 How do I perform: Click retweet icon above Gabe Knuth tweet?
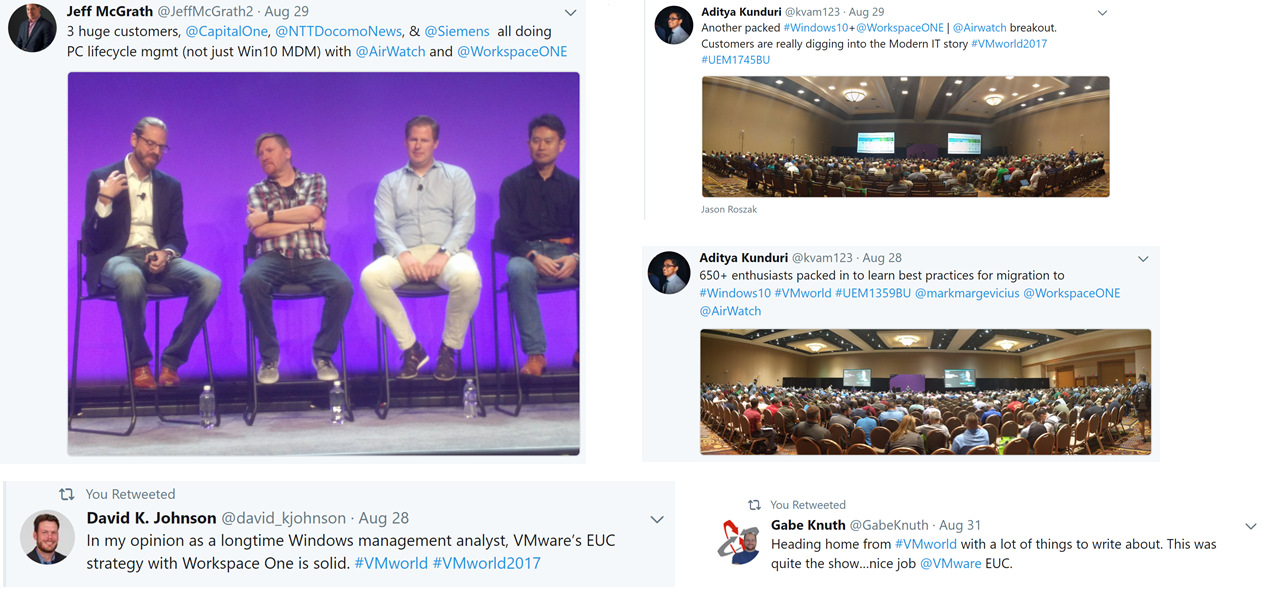[x=754, y=505]
